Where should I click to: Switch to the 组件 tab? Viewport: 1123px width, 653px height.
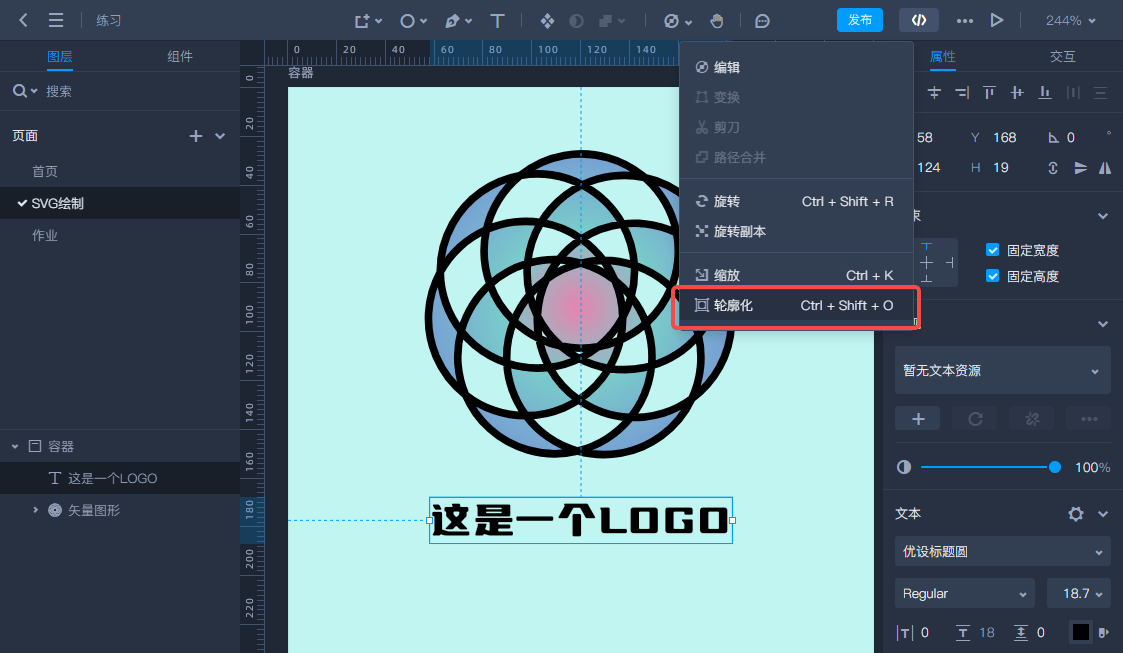point(179,57)
